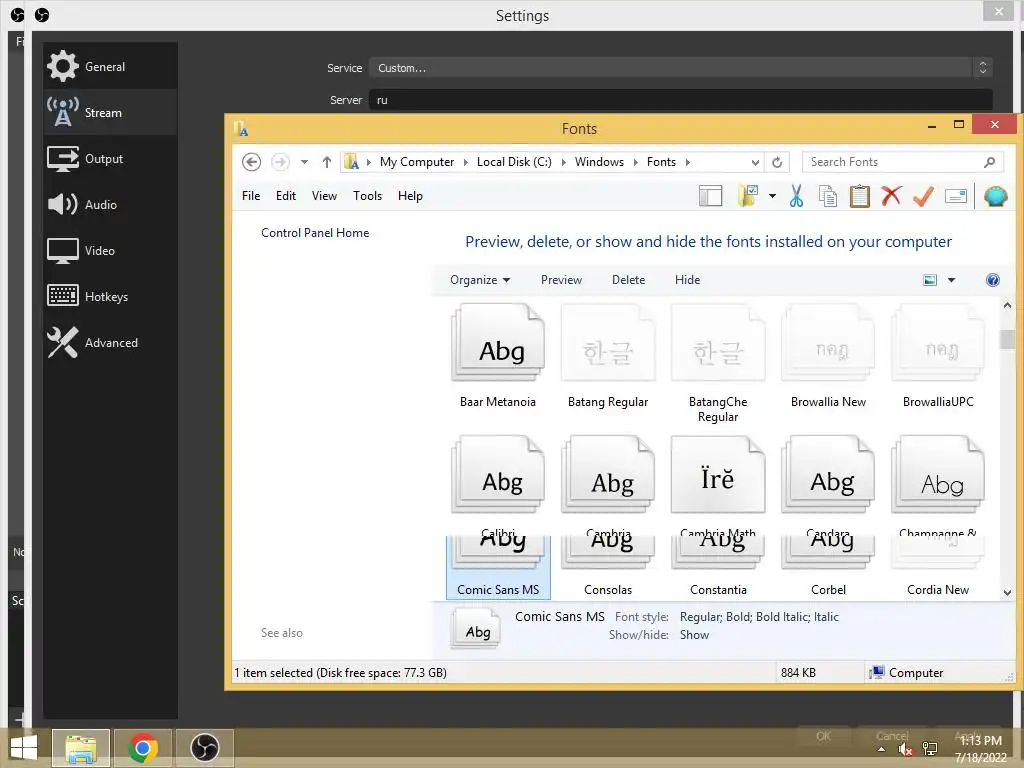
Task: Open the Hotkeys settings section
Action: (x=110, y=296)
